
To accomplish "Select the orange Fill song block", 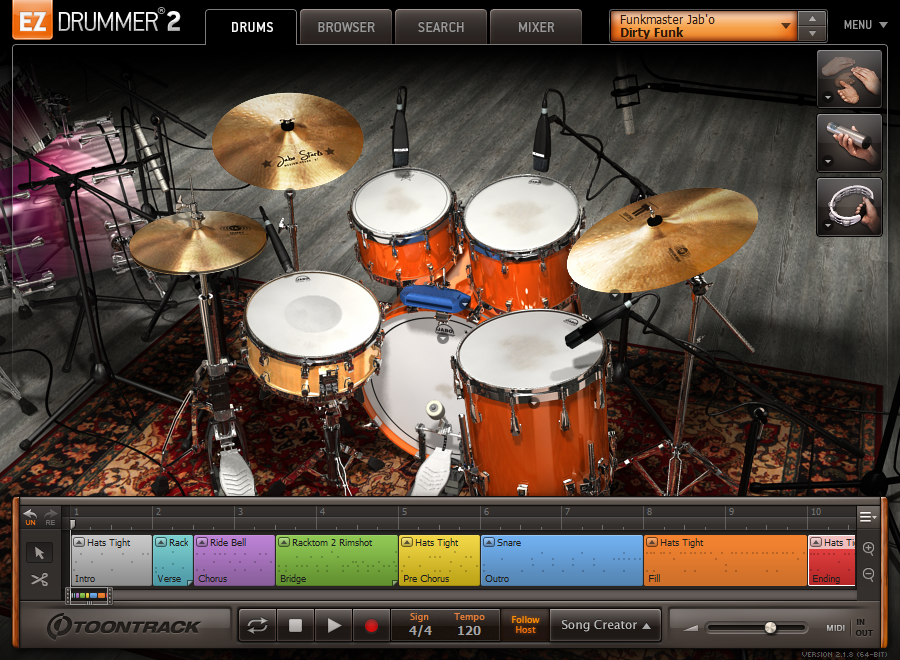I will coord(726,561).
